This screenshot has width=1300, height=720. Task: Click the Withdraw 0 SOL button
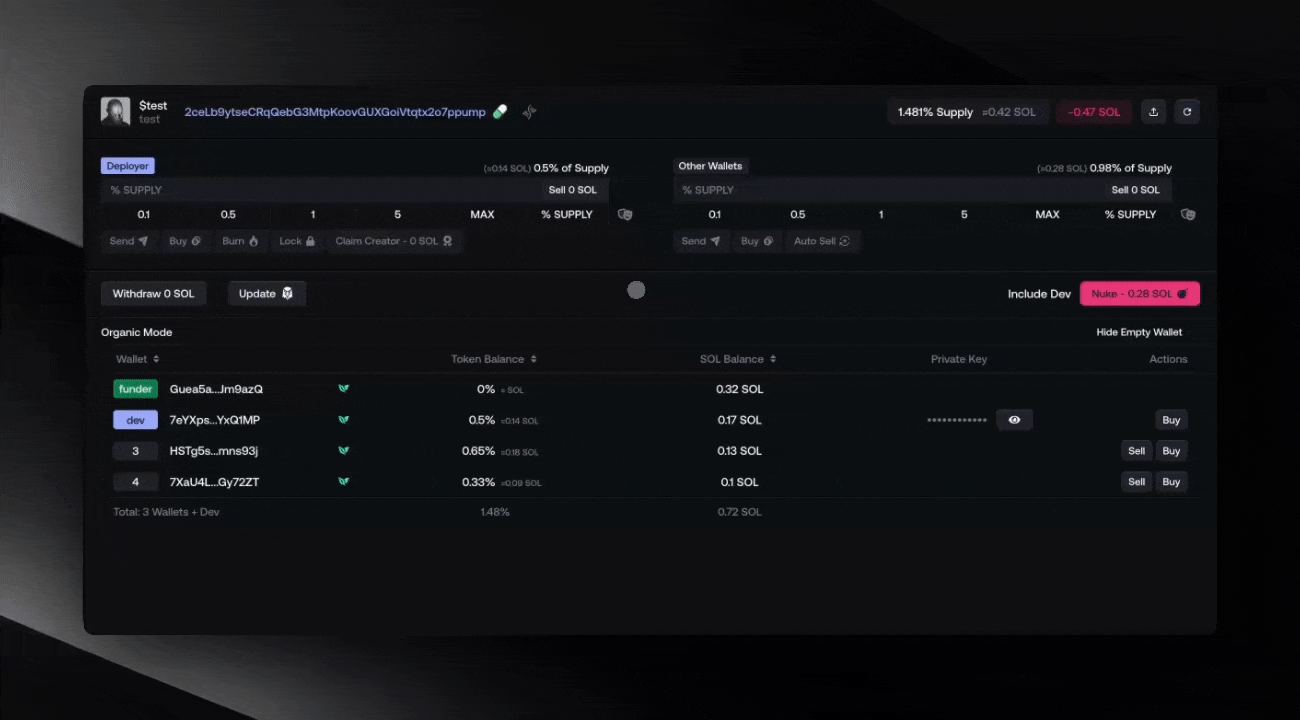153,294
